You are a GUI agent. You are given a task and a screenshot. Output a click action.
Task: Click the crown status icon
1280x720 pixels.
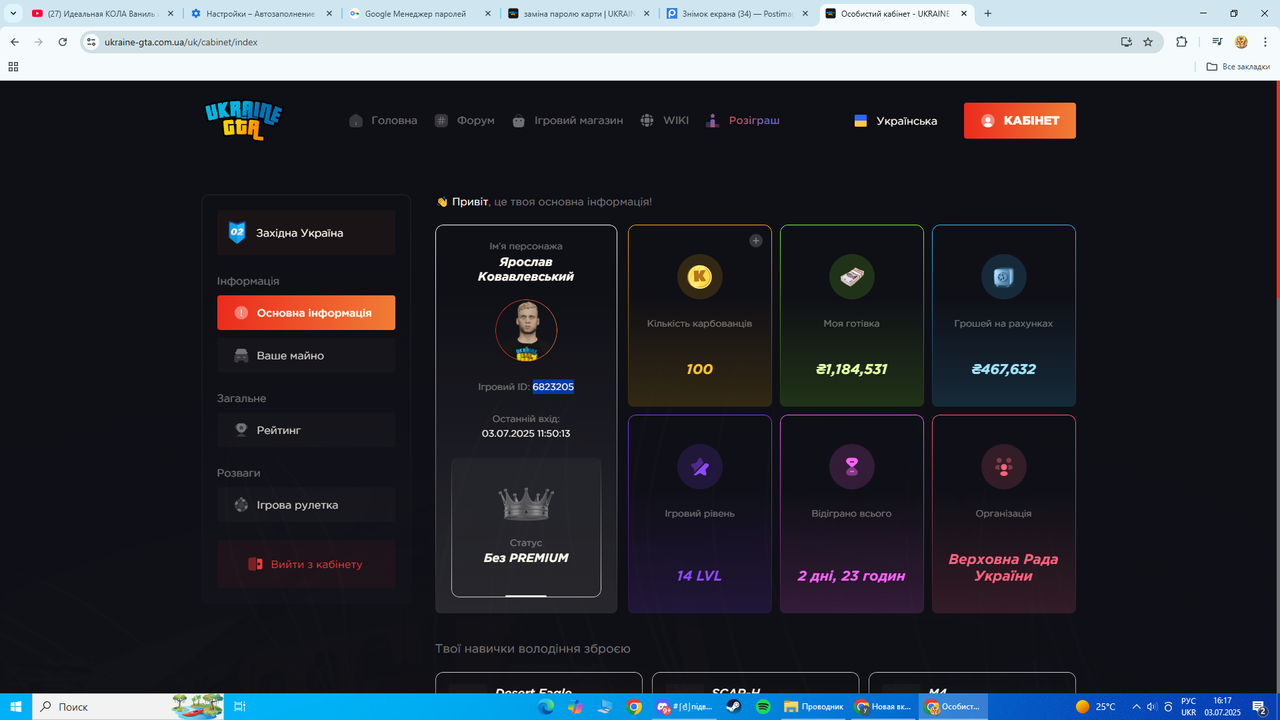tap(526, 503)
